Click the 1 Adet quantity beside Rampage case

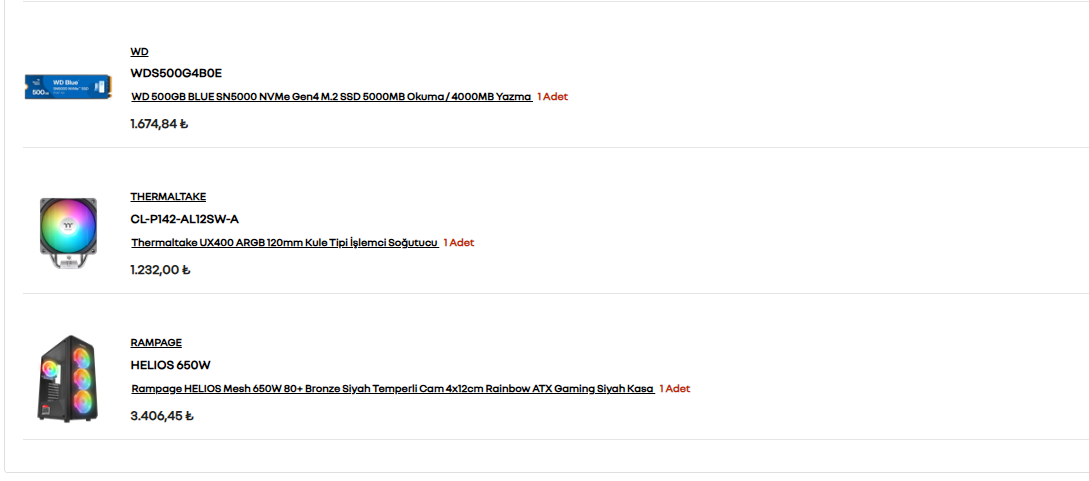[x=675, y=389]
